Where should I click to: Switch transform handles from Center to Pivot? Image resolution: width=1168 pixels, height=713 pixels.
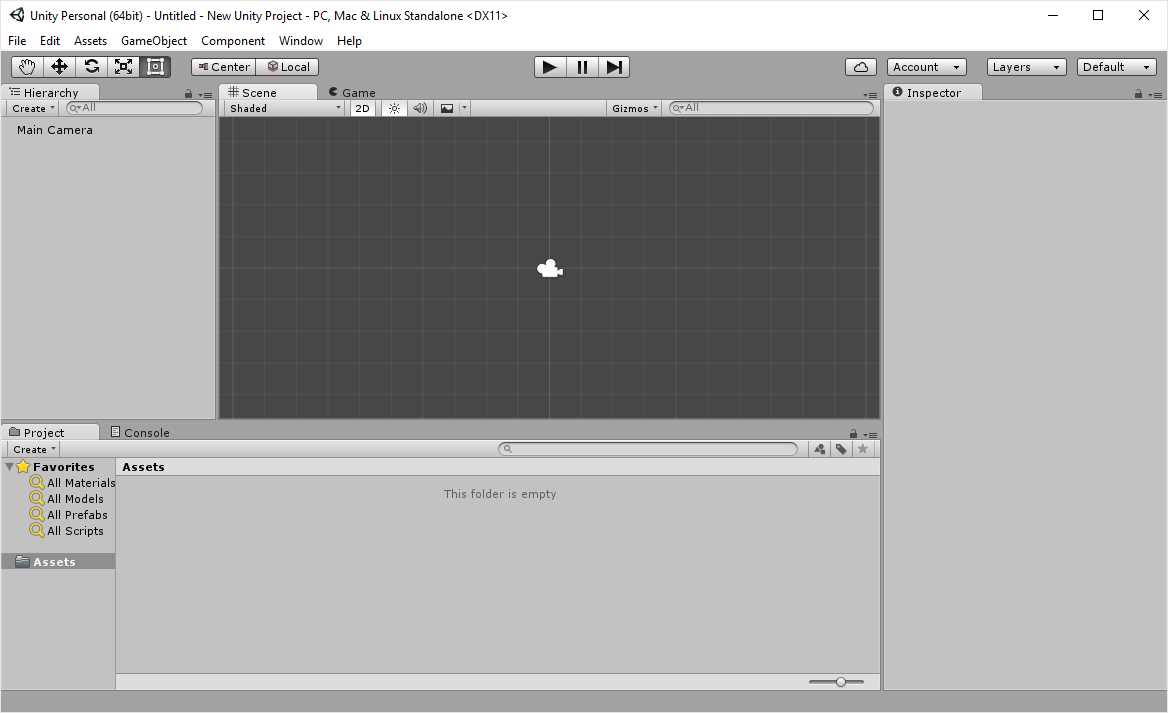pyautogui.click(x=222, y=66)
